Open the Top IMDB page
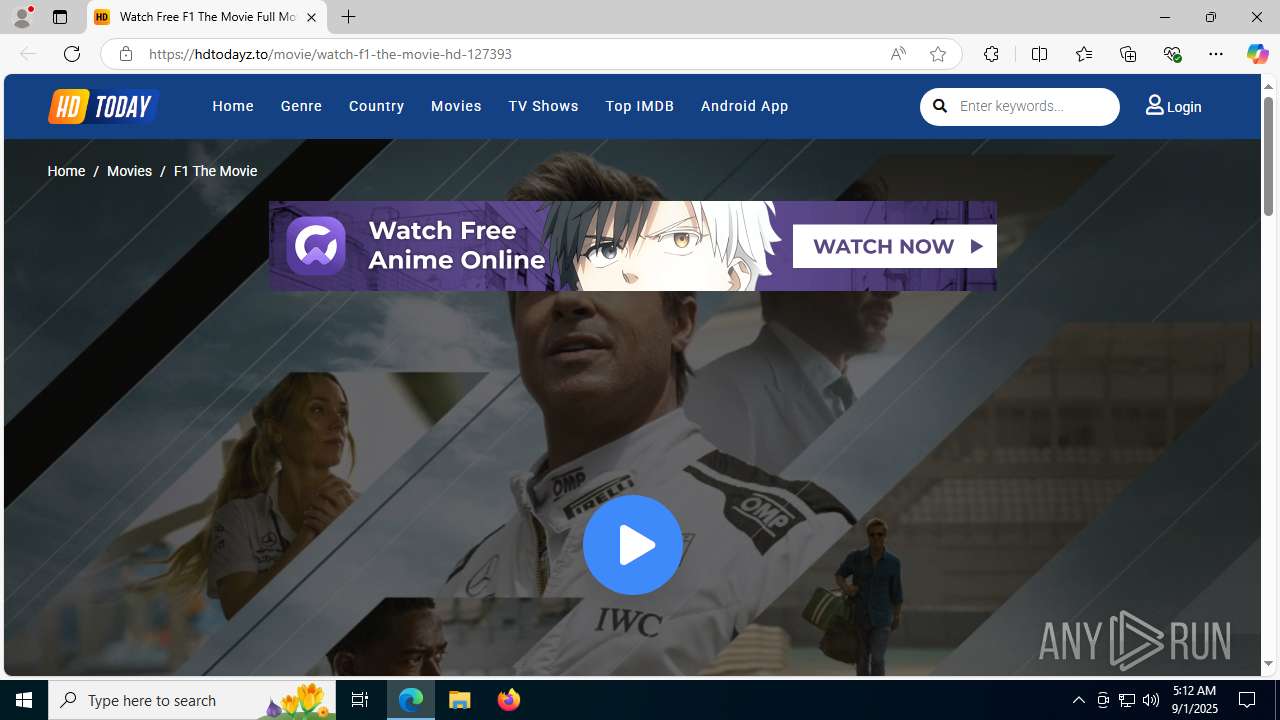 point(639,106)
